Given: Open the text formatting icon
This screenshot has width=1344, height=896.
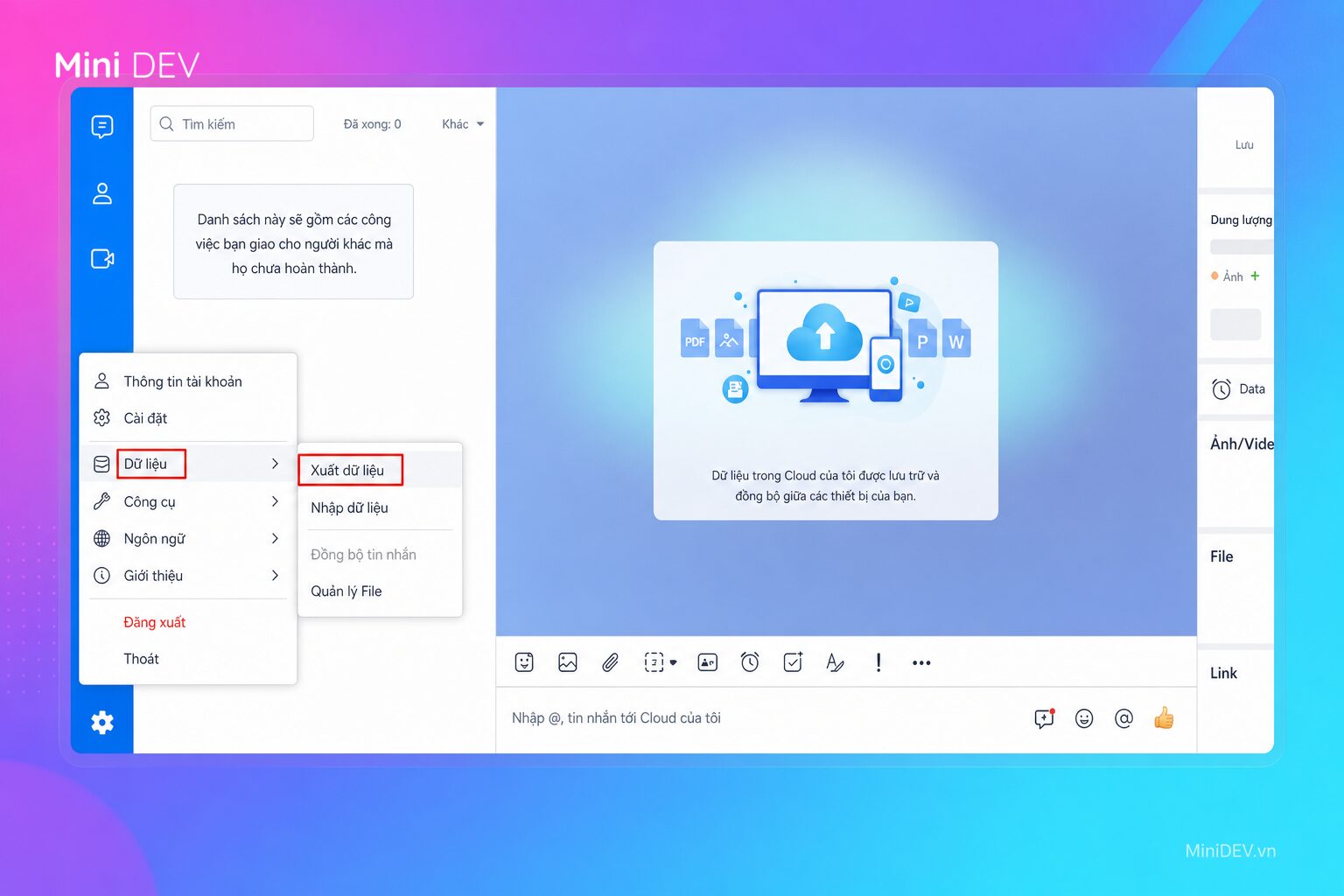Looking at the screenshot, I should pos(836,662).
